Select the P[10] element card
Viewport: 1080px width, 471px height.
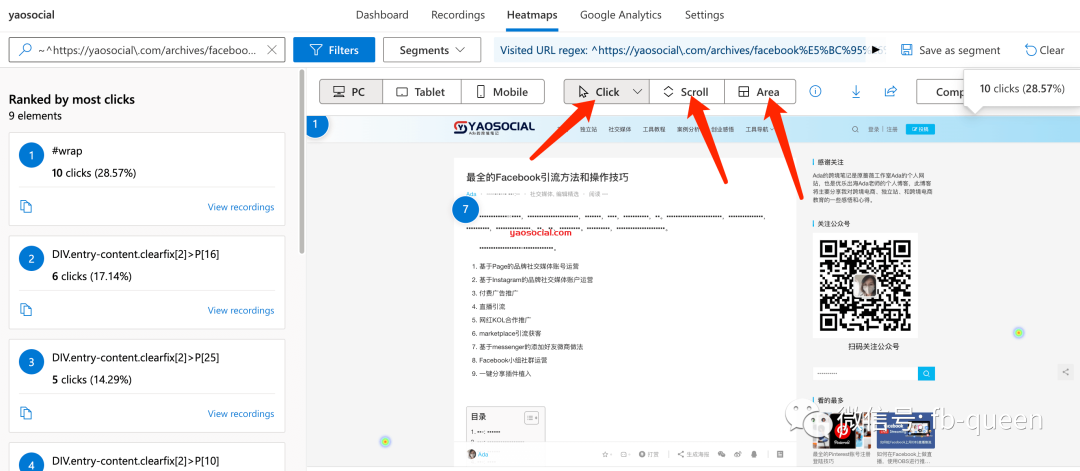coord(147,457)
